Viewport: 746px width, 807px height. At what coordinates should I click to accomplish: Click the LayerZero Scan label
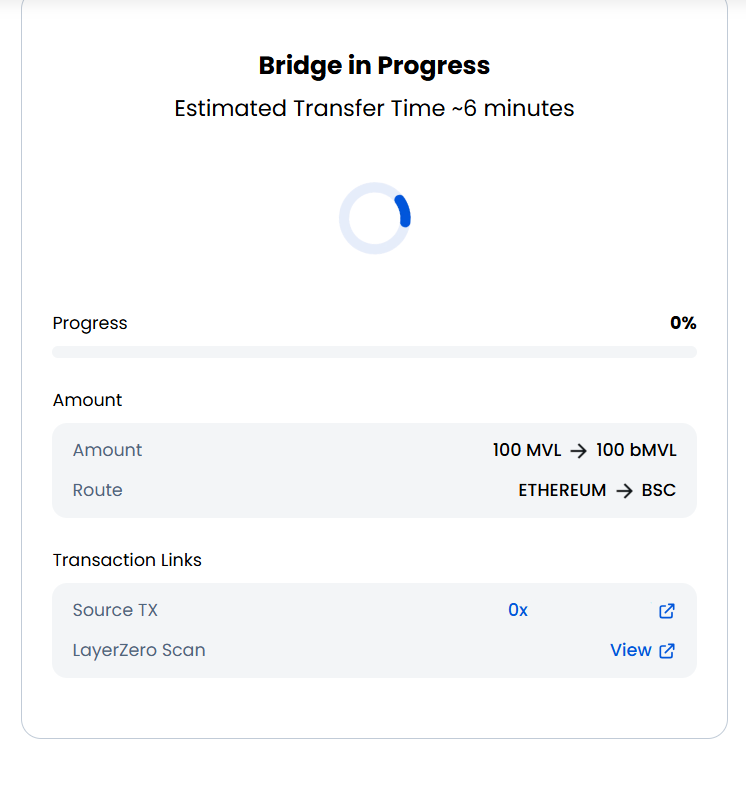pos(139,650)
